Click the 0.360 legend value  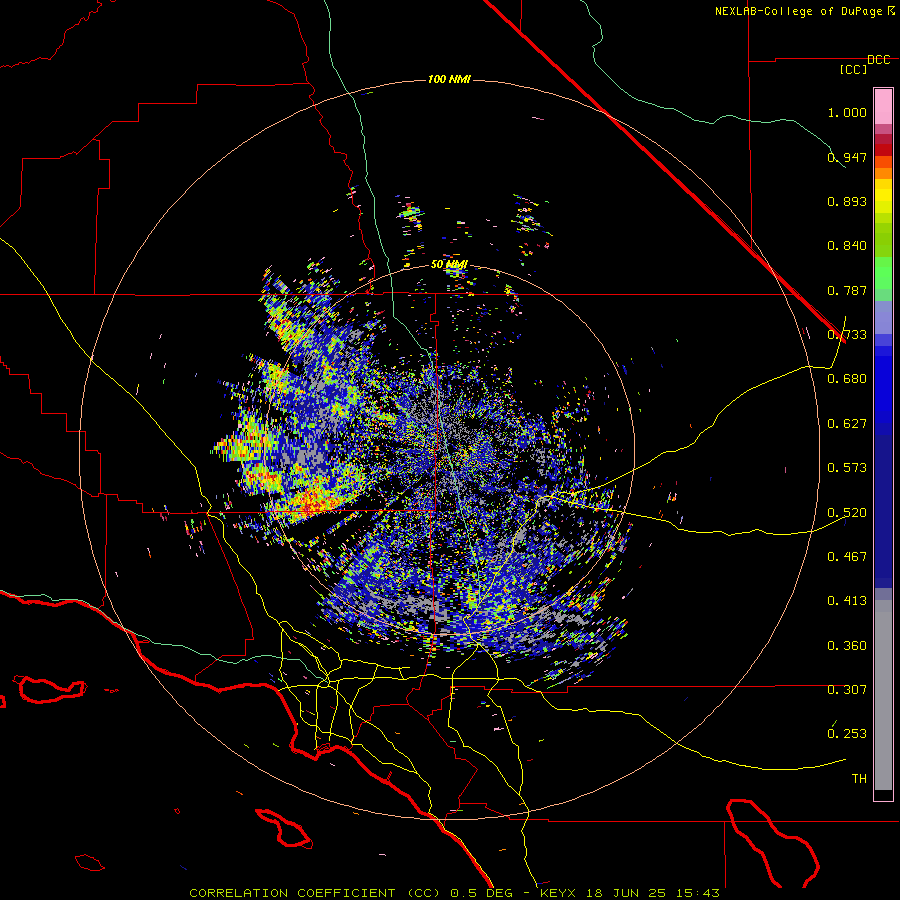coord(847,646)
